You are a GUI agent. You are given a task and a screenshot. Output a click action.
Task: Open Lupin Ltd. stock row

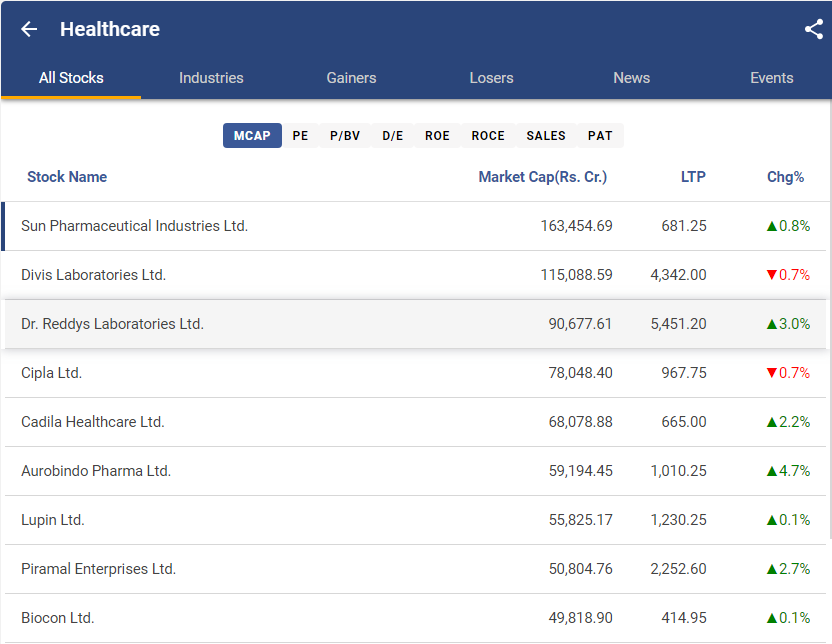[x=415, y=520]
